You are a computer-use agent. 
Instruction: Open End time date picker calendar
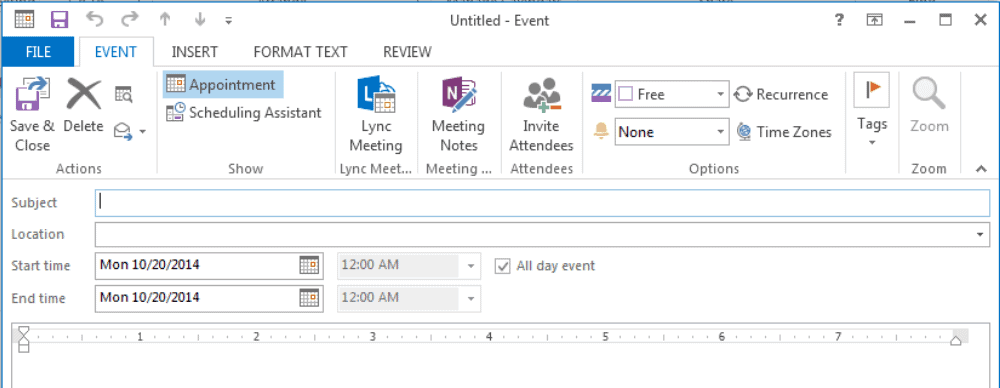pyautogui.click(x=309, y=297)
